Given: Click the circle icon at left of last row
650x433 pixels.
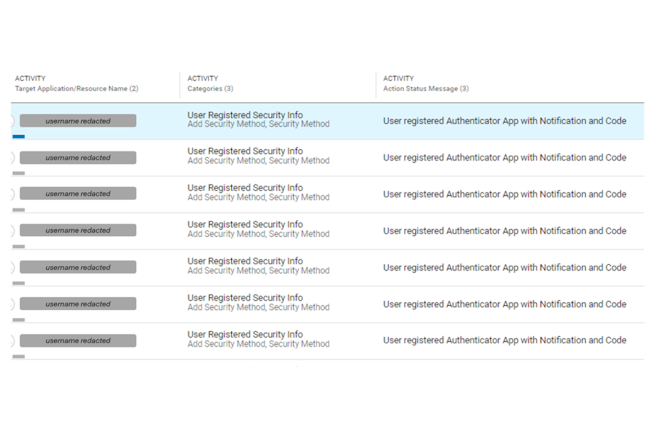Looking at the screenshot, I should (x=13, y=341).
